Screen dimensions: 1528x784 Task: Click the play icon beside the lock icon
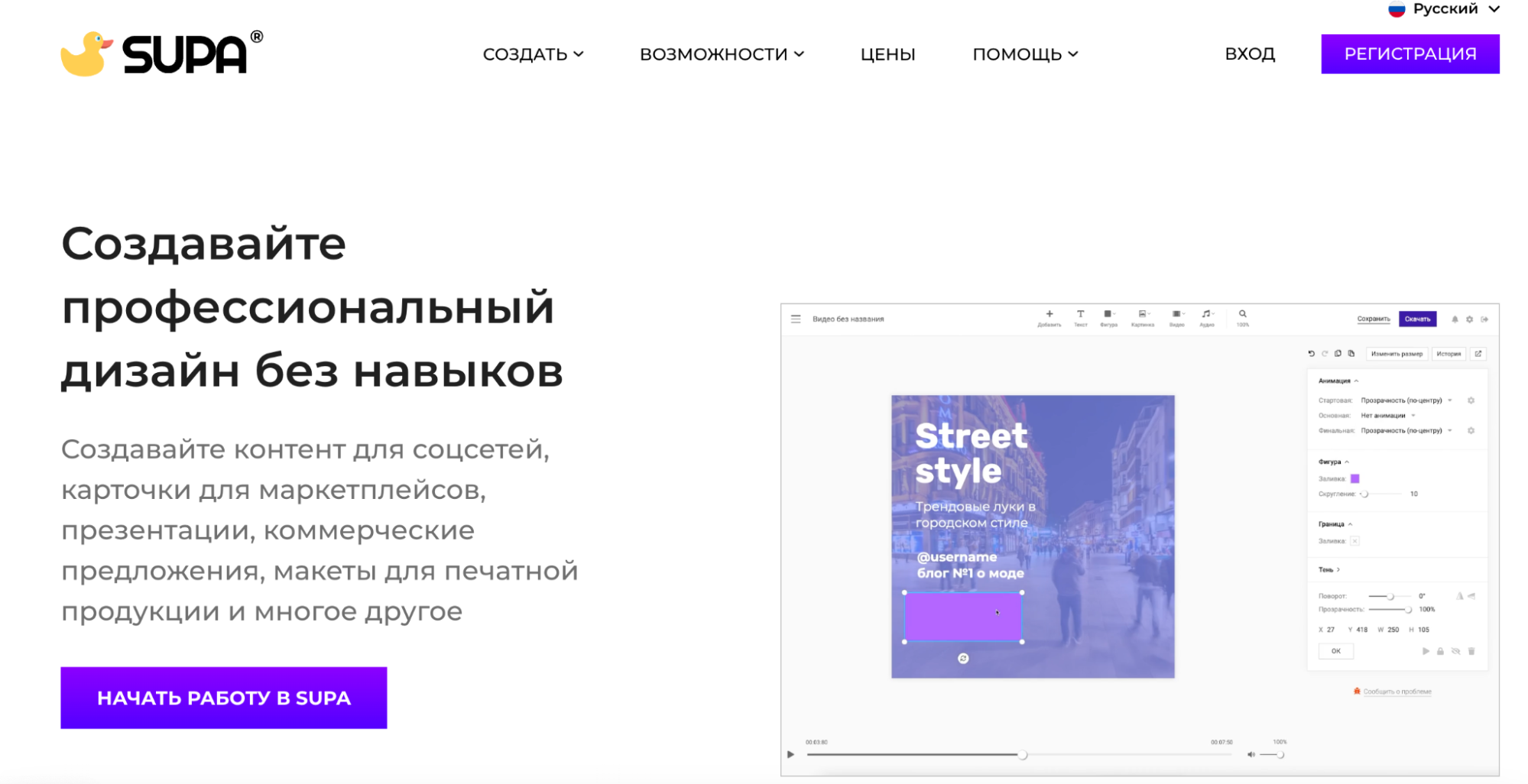[1426, 651]
